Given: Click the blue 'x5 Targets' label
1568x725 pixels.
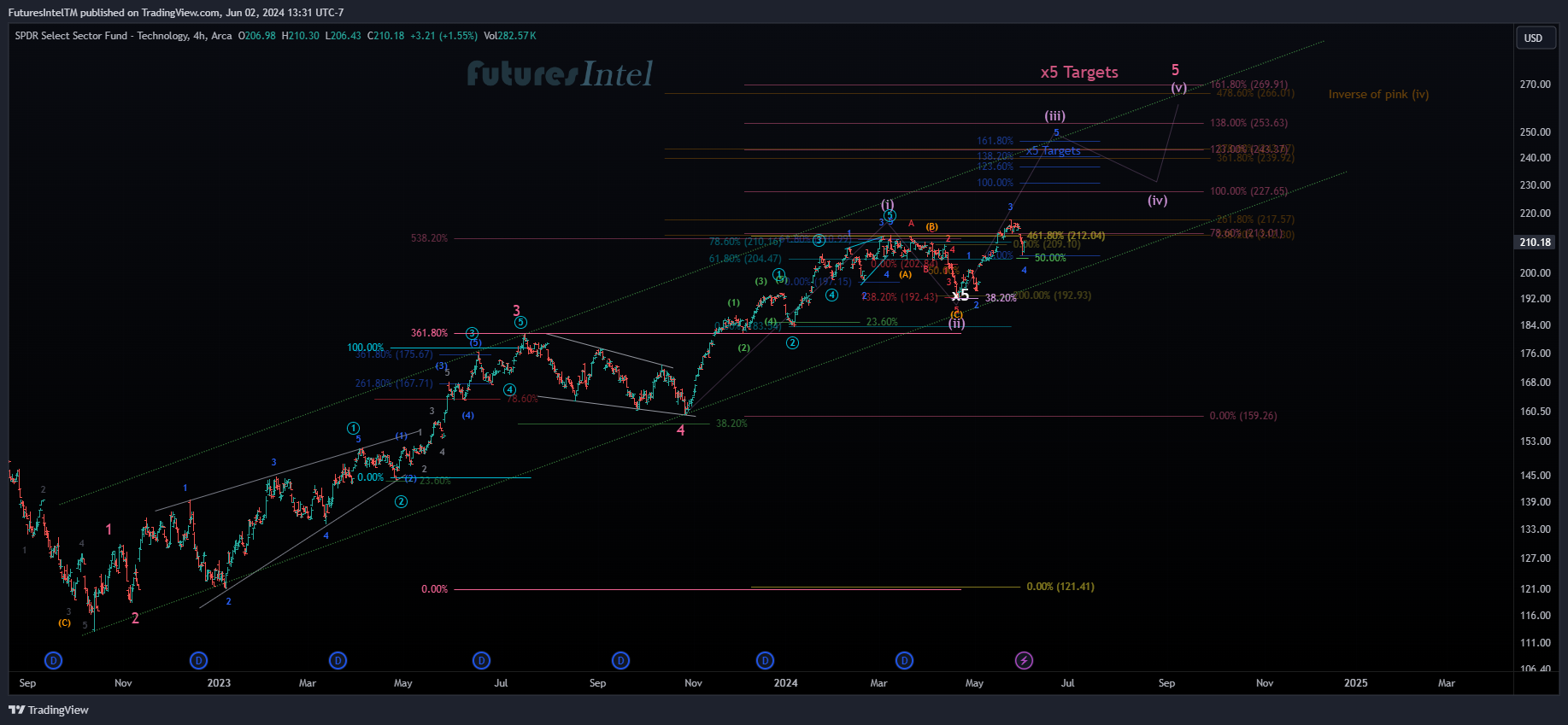Looking at the screenshot, I should coord(1054,151).
